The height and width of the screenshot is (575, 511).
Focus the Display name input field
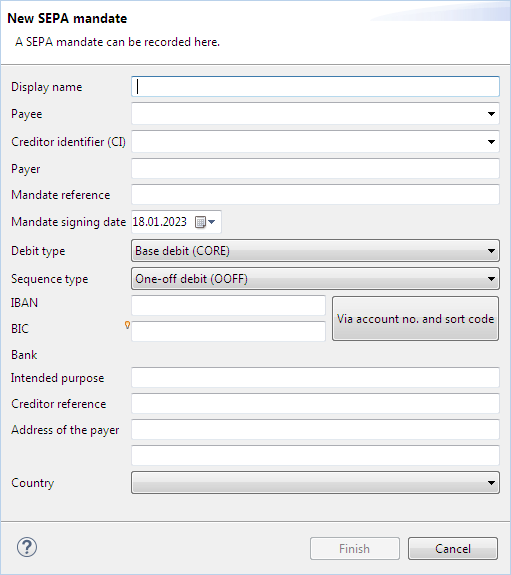pyautogui.click(x=315, y=87)
